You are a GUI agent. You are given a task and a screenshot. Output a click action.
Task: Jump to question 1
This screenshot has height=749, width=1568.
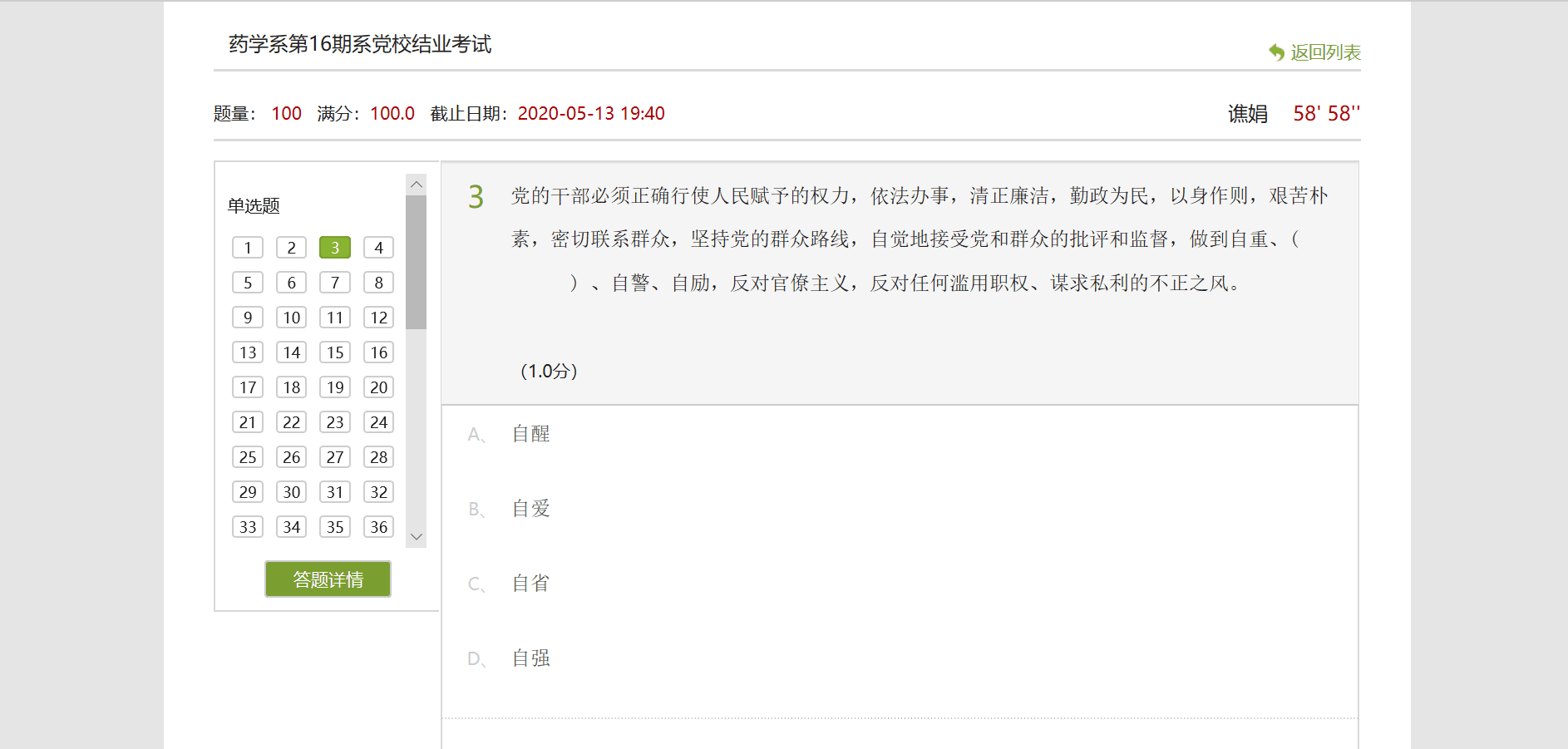point(248,248)
